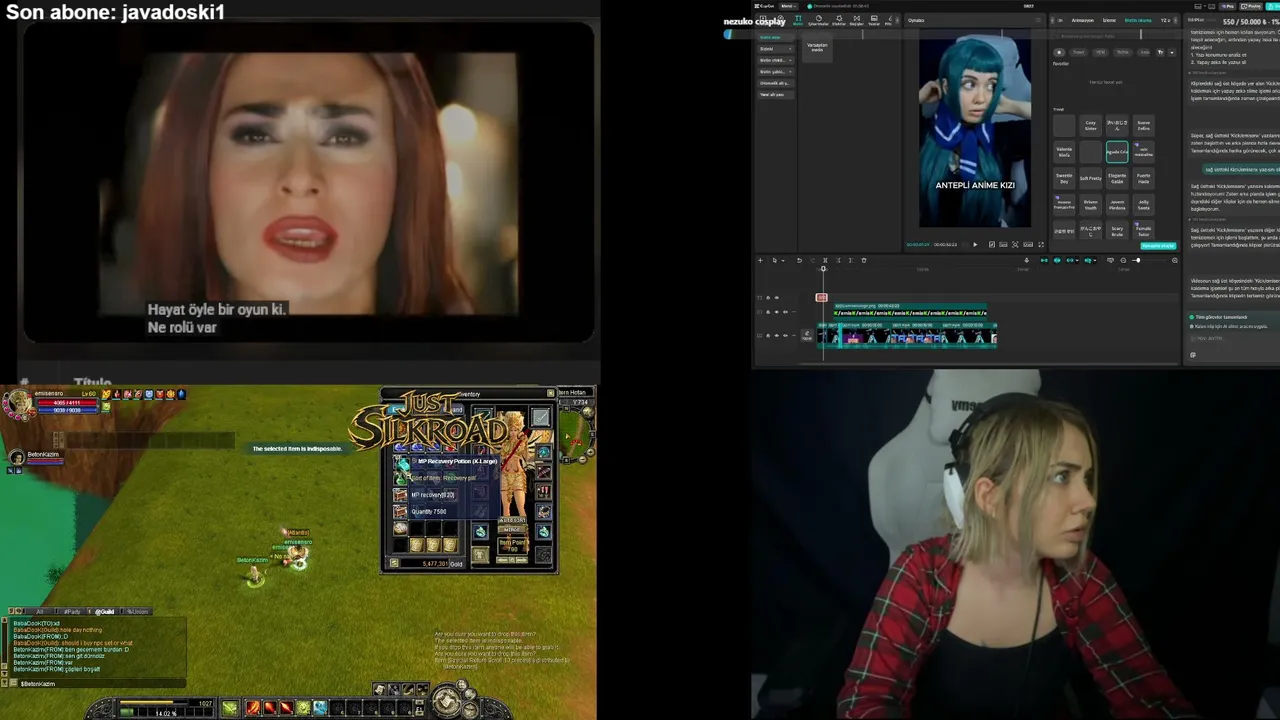Hide the image overlay track with its eye icon
1280x720 pixels.
coord(777,312)
